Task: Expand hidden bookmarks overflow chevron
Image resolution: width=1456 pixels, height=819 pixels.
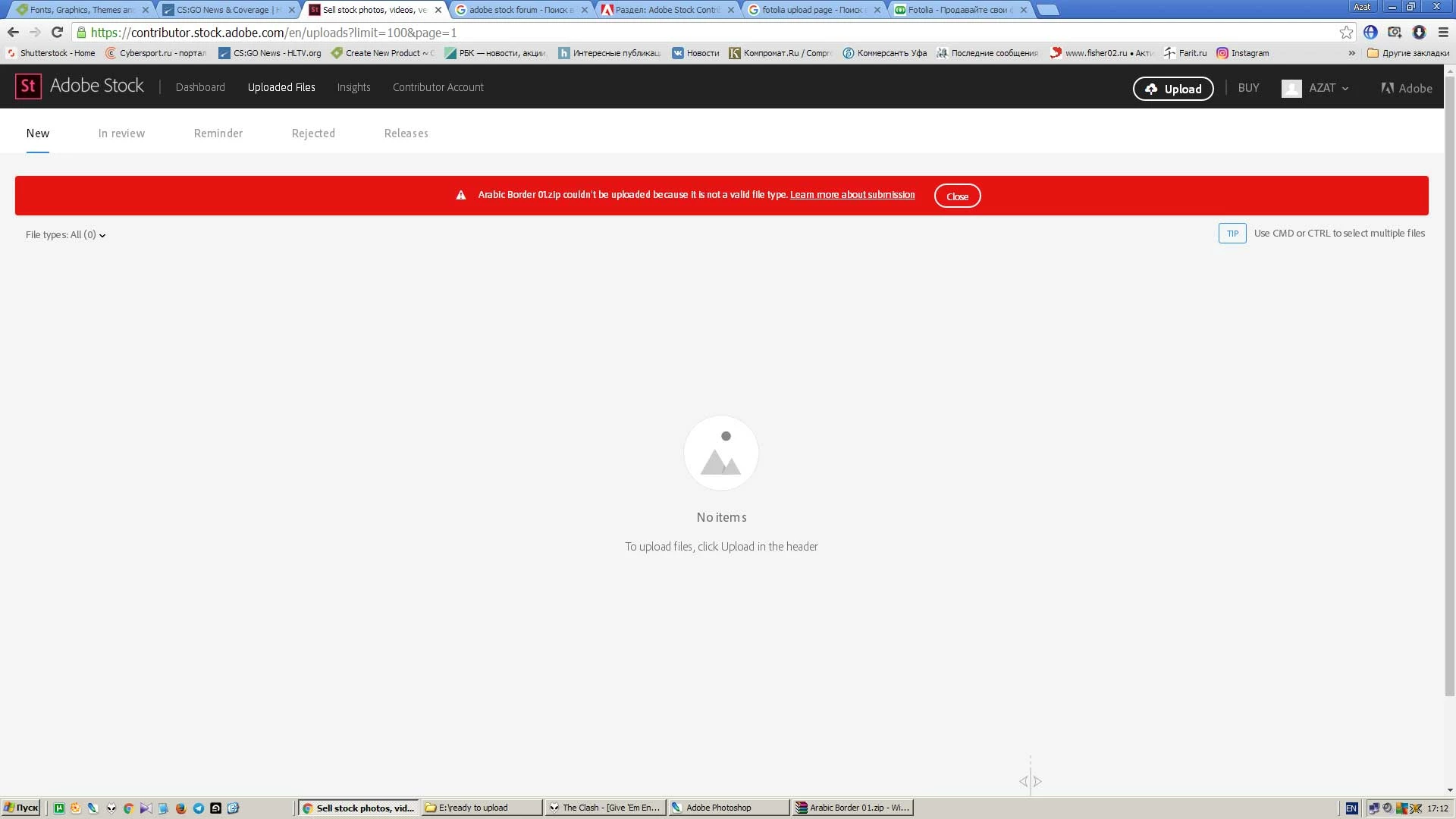Action: (1351, 53)
